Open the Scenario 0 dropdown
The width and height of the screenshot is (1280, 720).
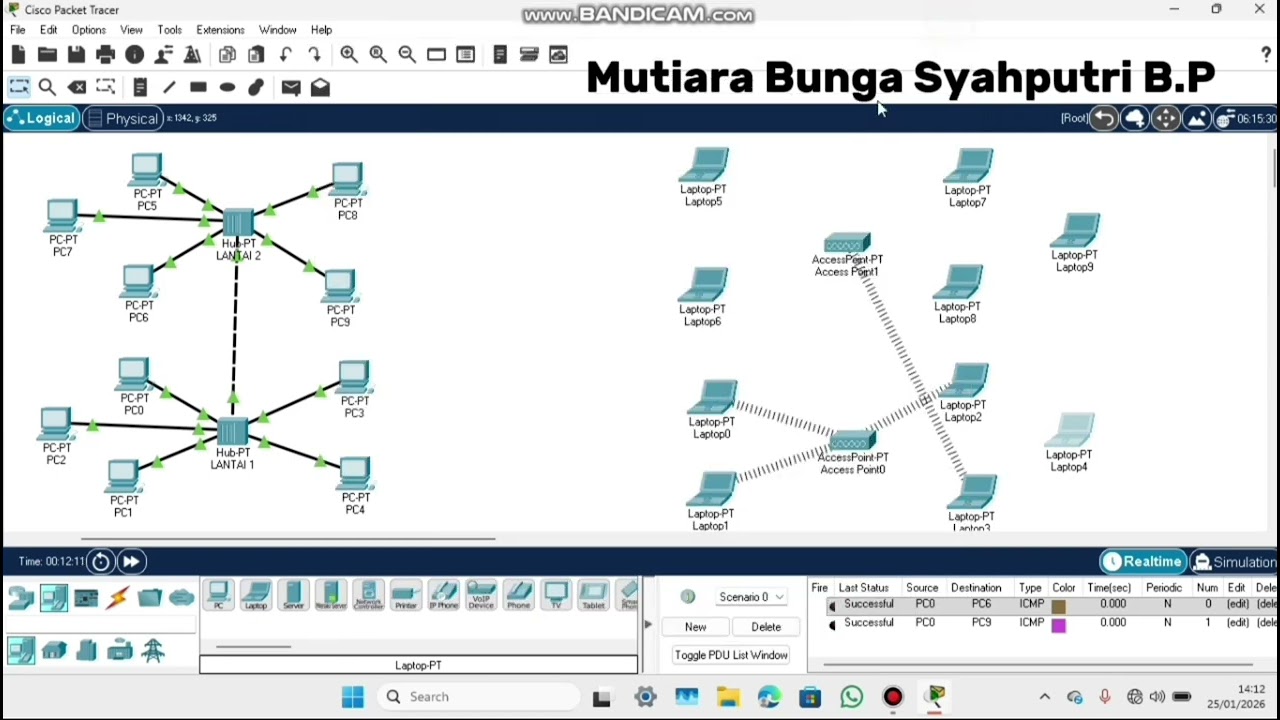(751, 597)
